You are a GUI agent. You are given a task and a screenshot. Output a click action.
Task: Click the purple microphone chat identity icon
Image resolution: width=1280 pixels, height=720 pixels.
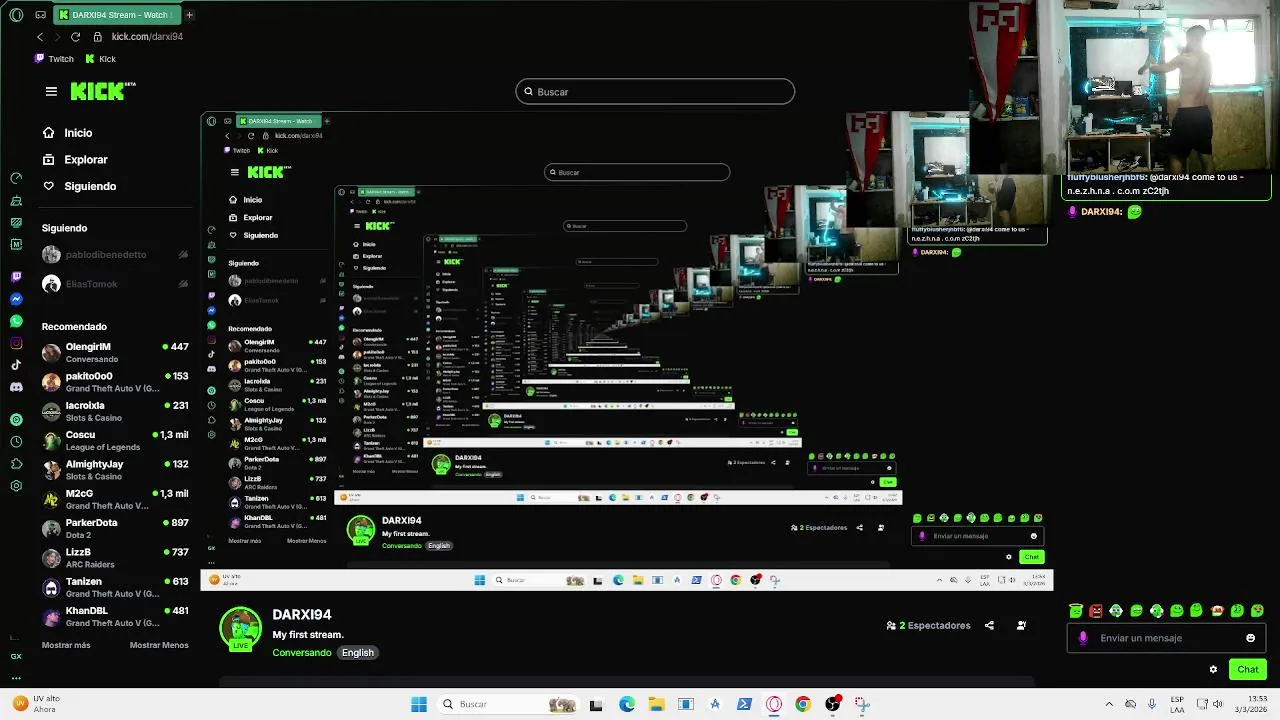tap(1083, 638)
